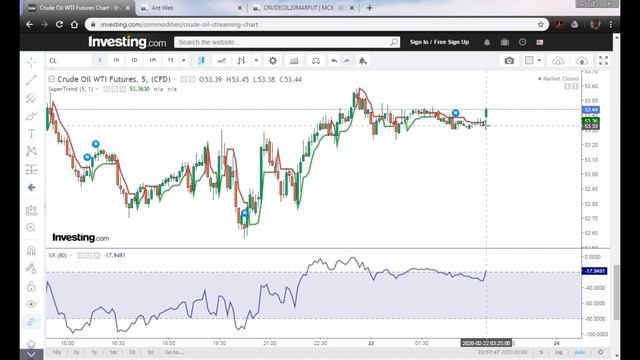Save chart layout to cloud
This screenshot has height=360, width=640.
(x=582, y=61)
